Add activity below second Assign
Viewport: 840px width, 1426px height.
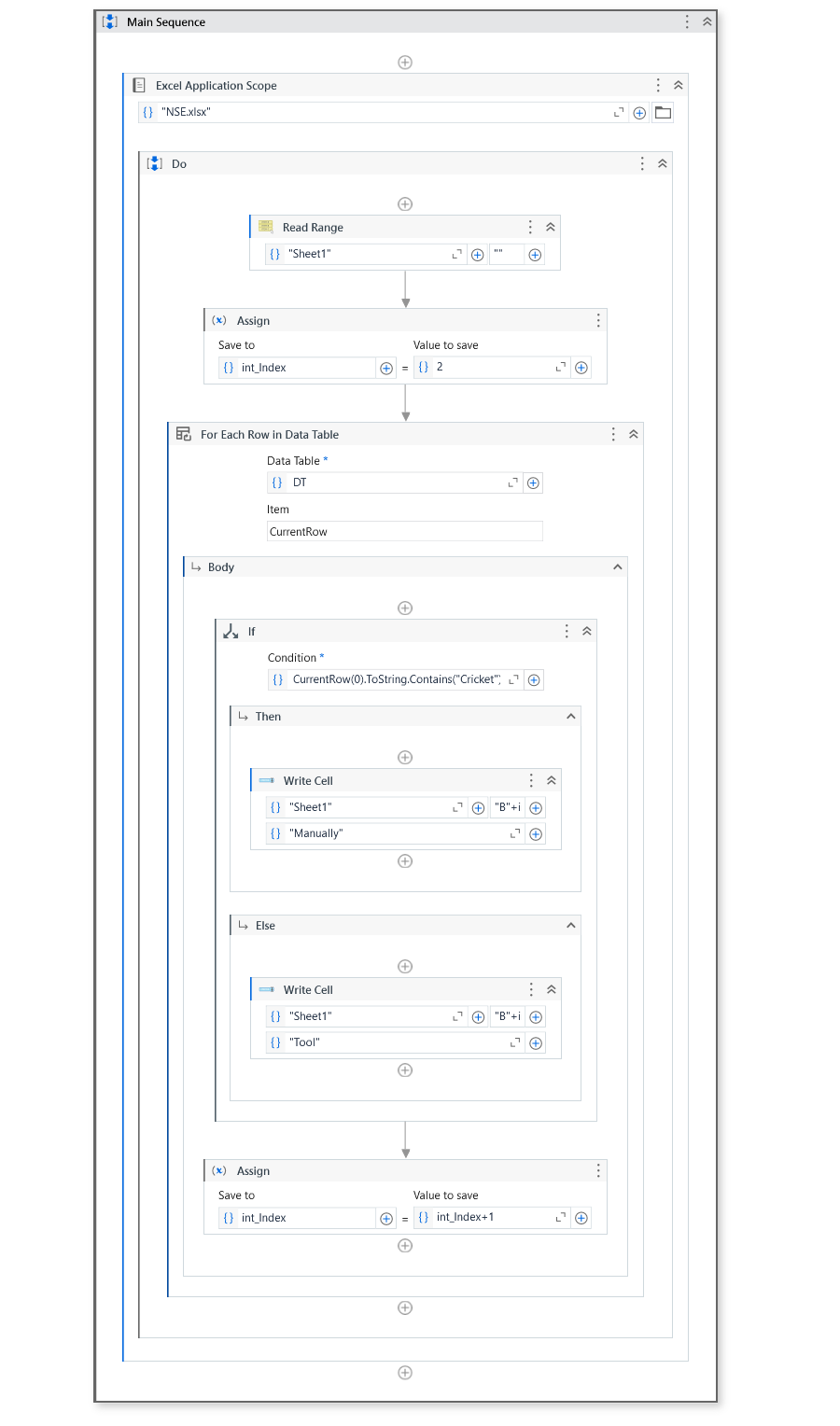click(x=405, y=1246)
